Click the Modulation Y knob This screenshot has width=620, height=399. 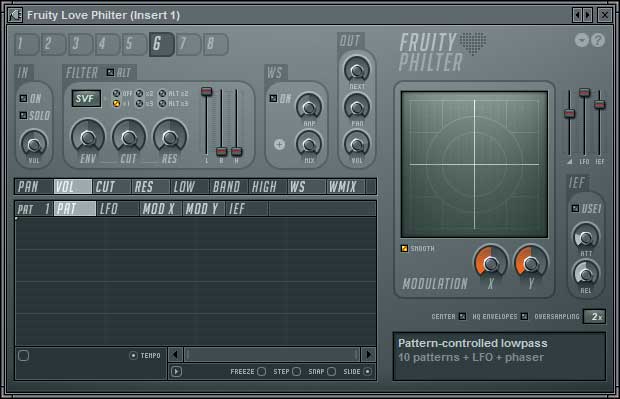tap(531, 262)
